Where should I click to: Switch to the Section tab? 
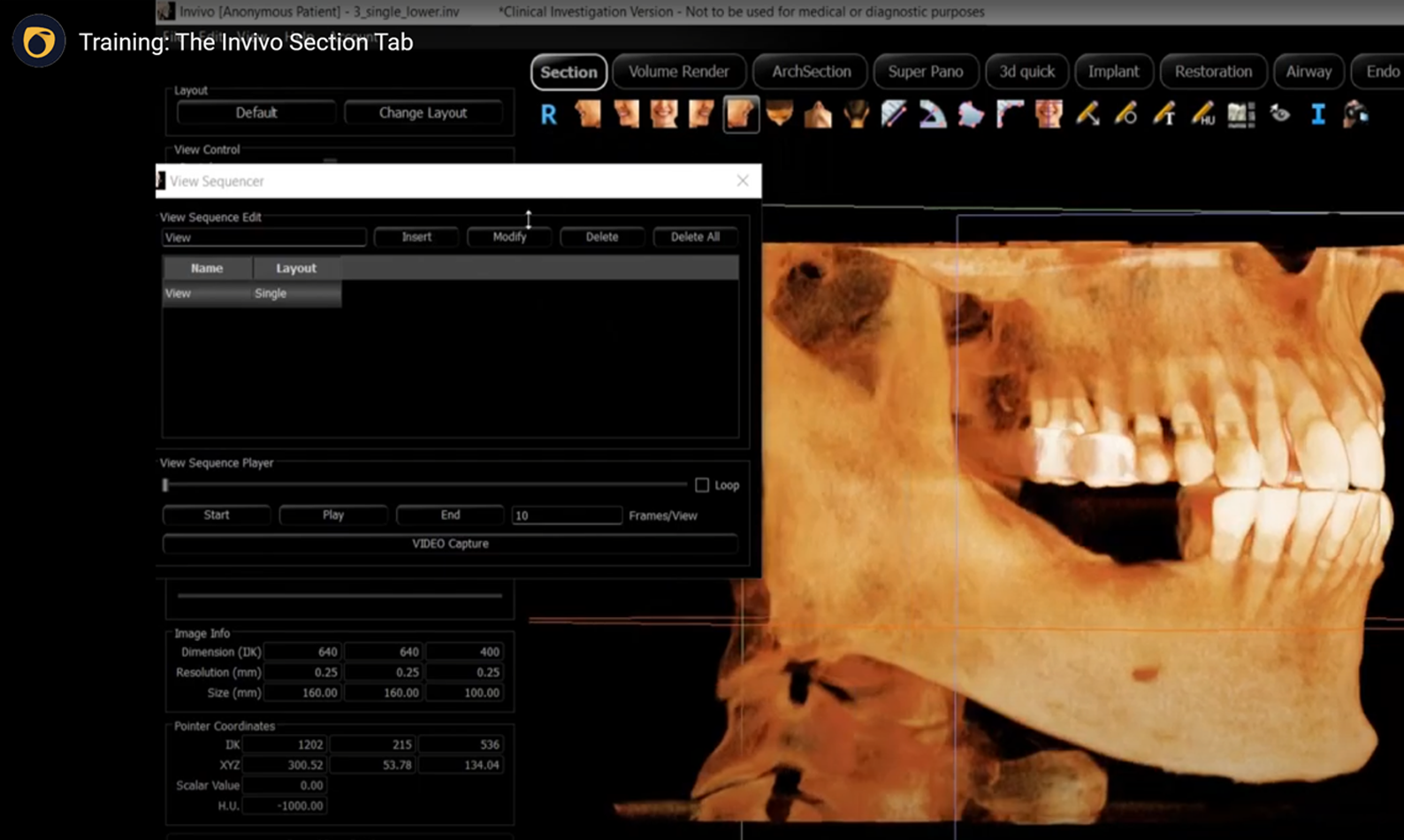coord(568,72)
